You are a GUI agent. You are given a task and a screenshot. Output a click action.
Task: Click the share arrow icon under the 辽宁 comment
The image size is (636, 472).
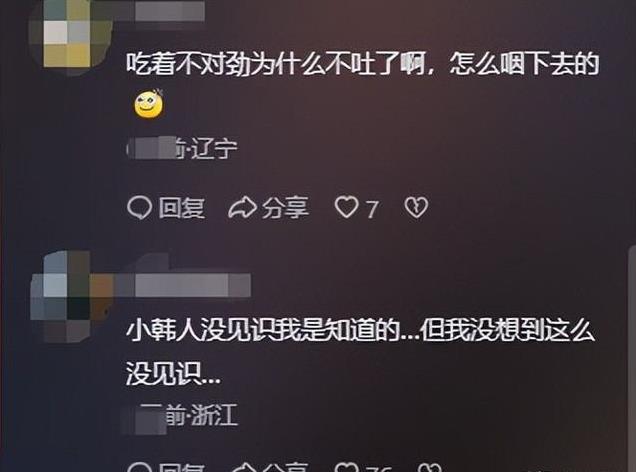[x=242, y=208]
